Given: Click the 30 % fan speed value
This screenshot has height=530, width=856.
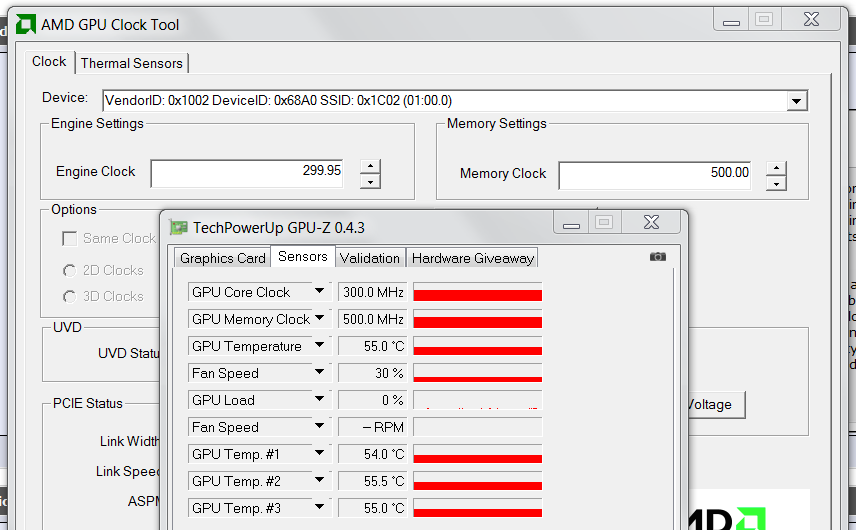Looking at the screenshot, I should tap(373, 373).
